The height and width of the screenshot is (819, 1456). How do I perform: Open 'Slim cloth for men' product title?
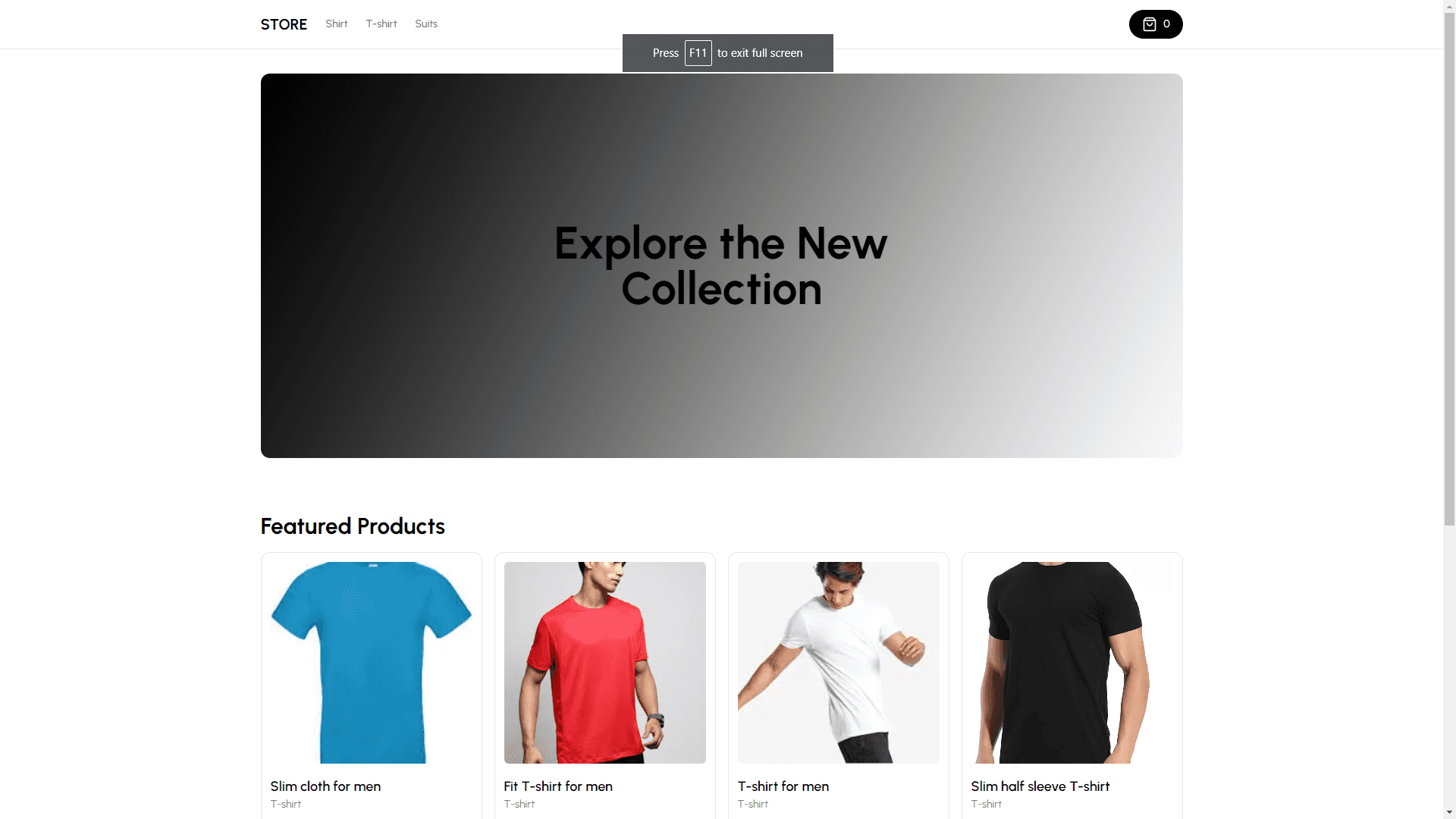325,786
